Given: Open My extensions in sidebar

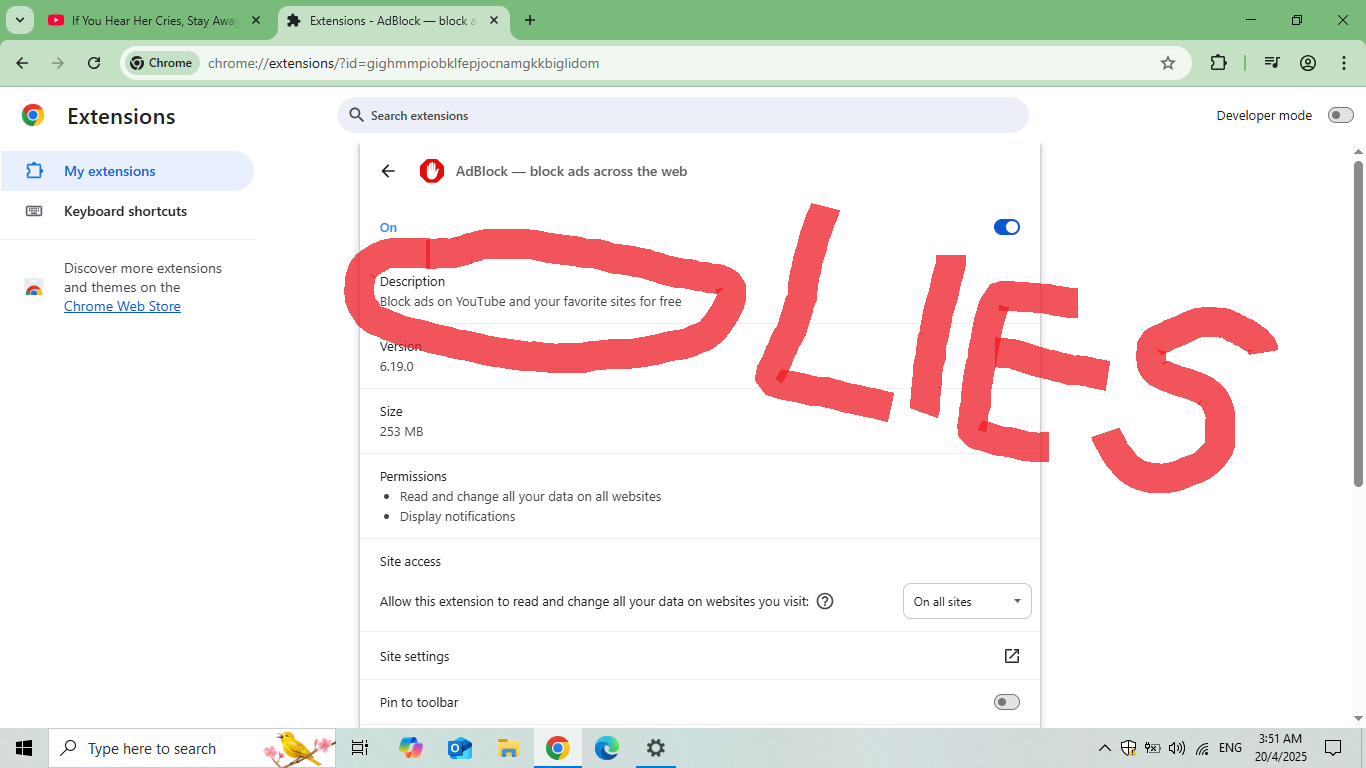Looking at the screenshot, I should [127, 171].
